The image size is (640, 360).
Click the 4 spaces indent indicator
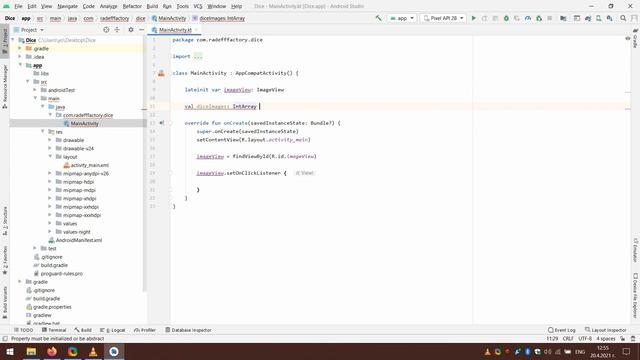[x=605, y=338]
